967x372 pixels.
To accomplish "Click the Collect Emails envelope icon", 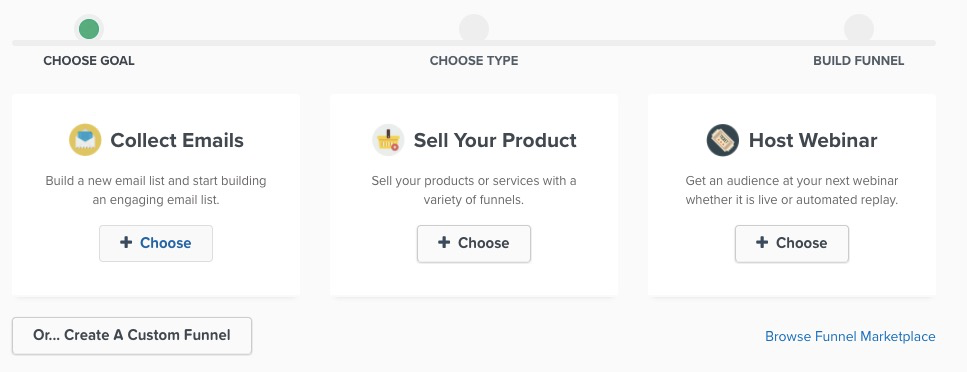I will [85, 140].
